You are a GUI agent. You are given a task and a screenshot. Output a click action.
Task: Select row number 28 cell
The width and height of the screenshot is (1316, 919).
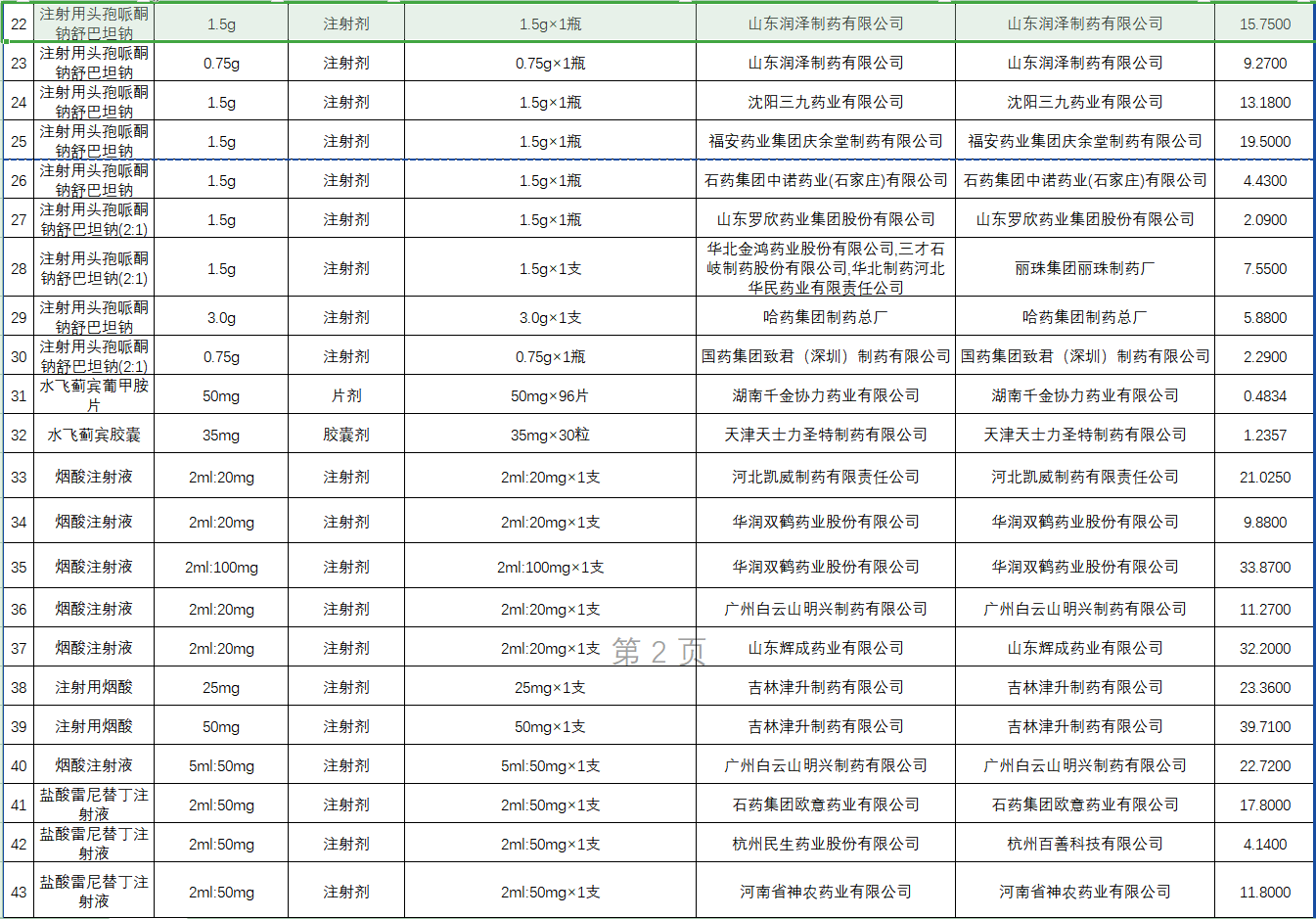point(19,268)
